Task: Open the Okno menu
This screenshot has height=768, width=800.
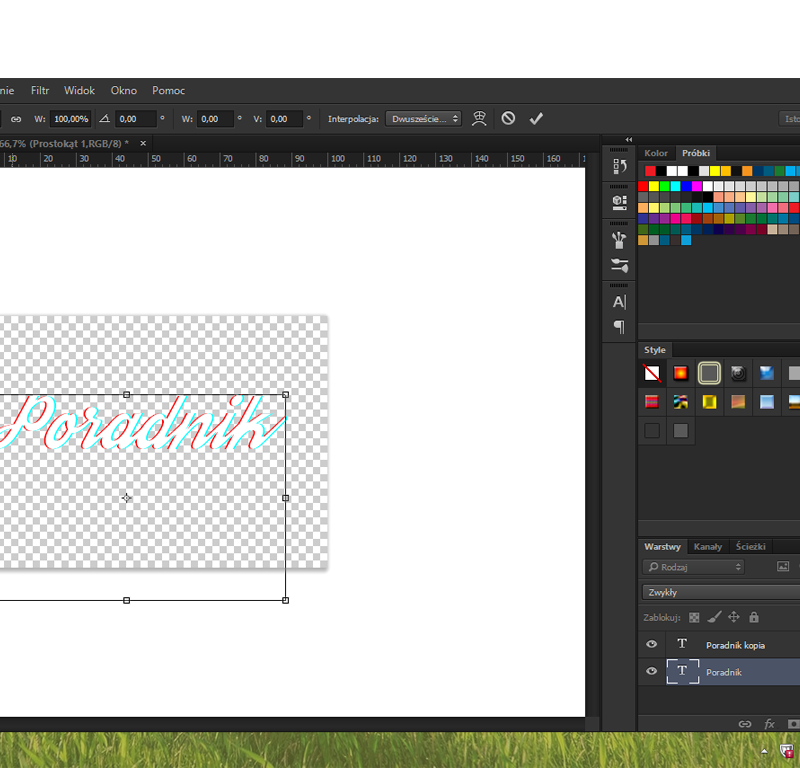Action: tap(123, 90)
